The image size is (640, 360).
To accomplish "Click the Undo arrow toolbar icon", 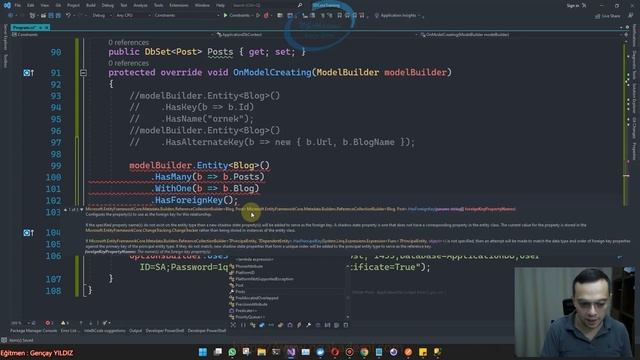I will (x=68, y=16).
